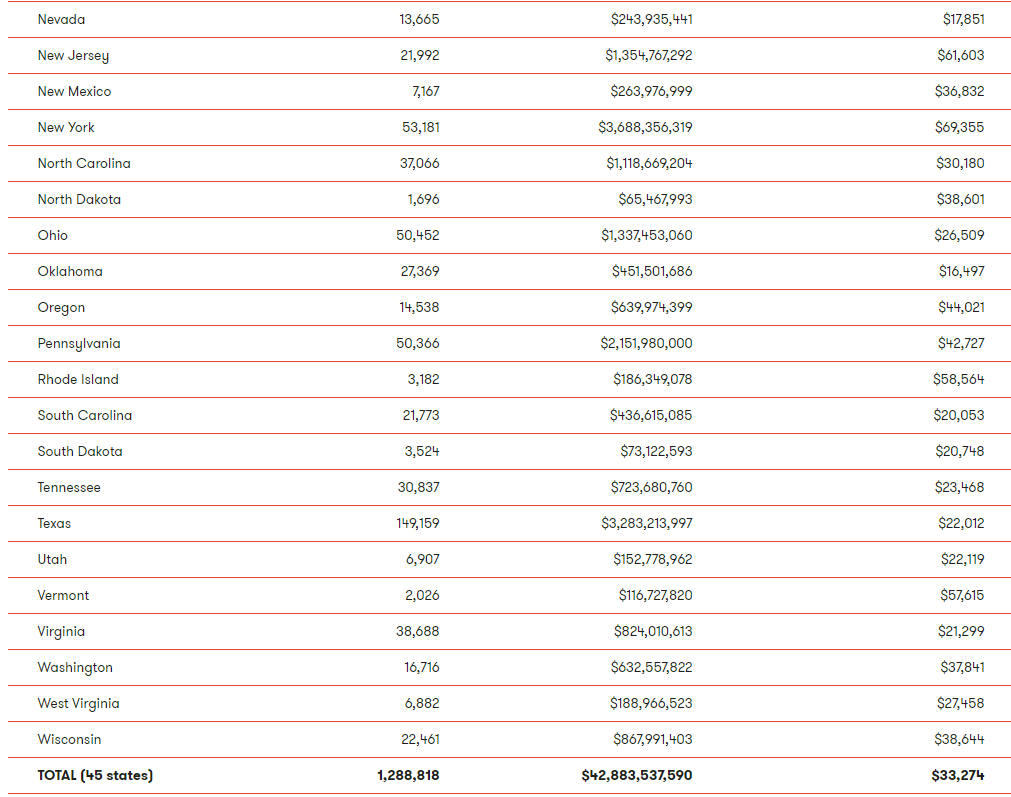The width and height of the screenshot is (1011, 797).
Task: Select Texas count value 149,159
Action: coord(418,524)
